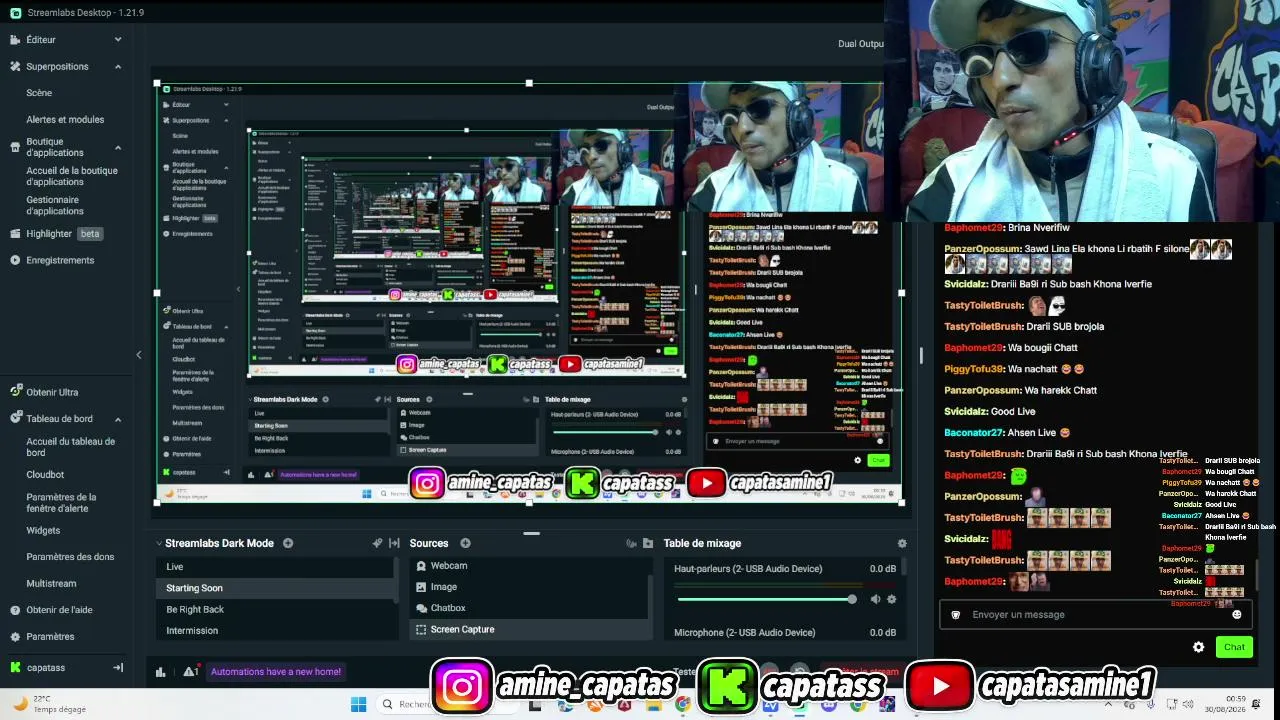1280x720 pixels.
Task: Click the Obtenir Ultra icon
Action: point(15,392)
